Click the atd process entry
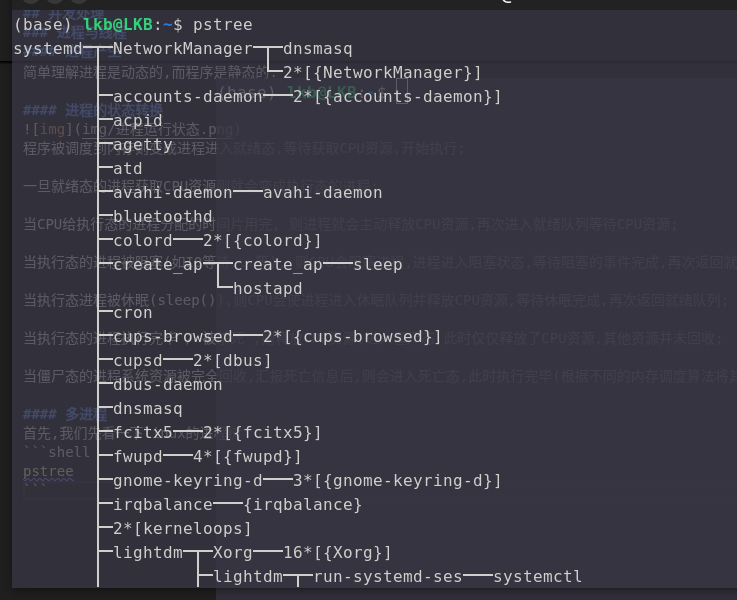The image size is (737, 600). pyautogui.click(x=127, y=169)
